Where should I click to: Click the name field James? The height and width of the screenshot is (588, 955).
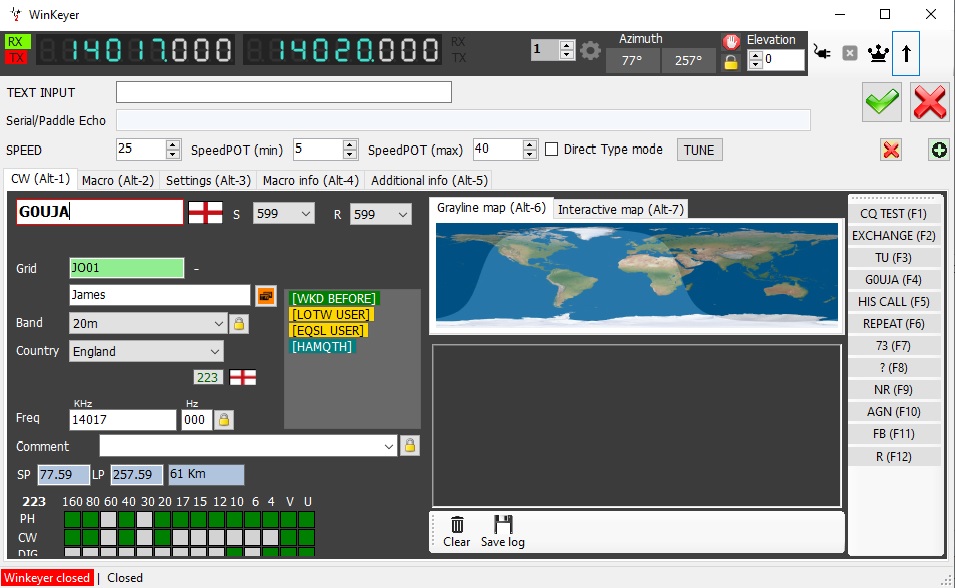tap(160, 295)
